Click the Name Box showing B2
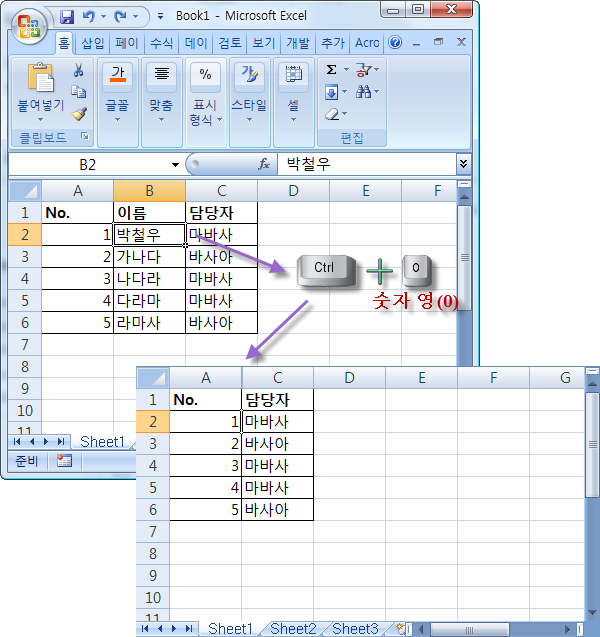600x637 pixels. pos(88,165)
